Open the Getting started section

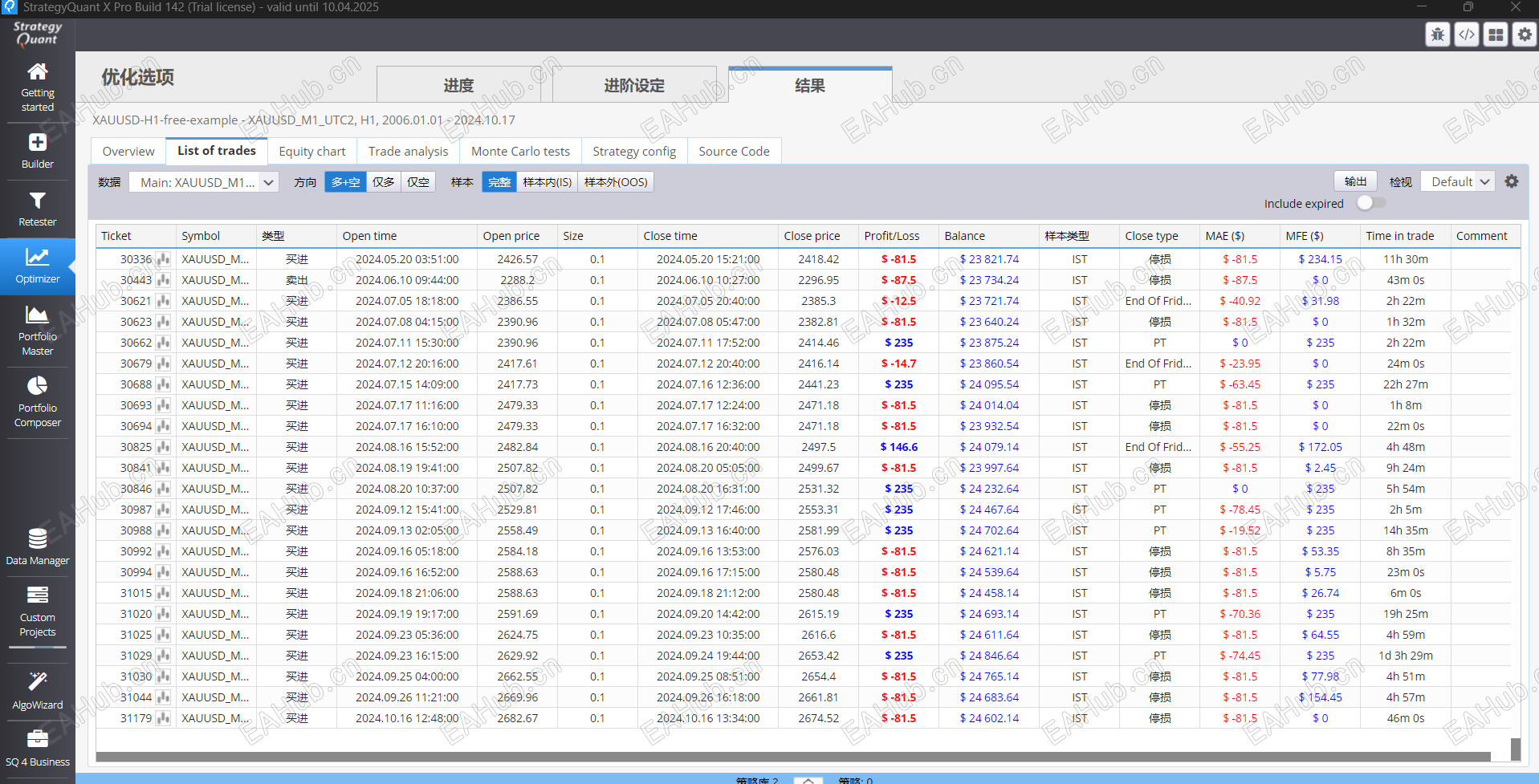[x=38, y=87]
